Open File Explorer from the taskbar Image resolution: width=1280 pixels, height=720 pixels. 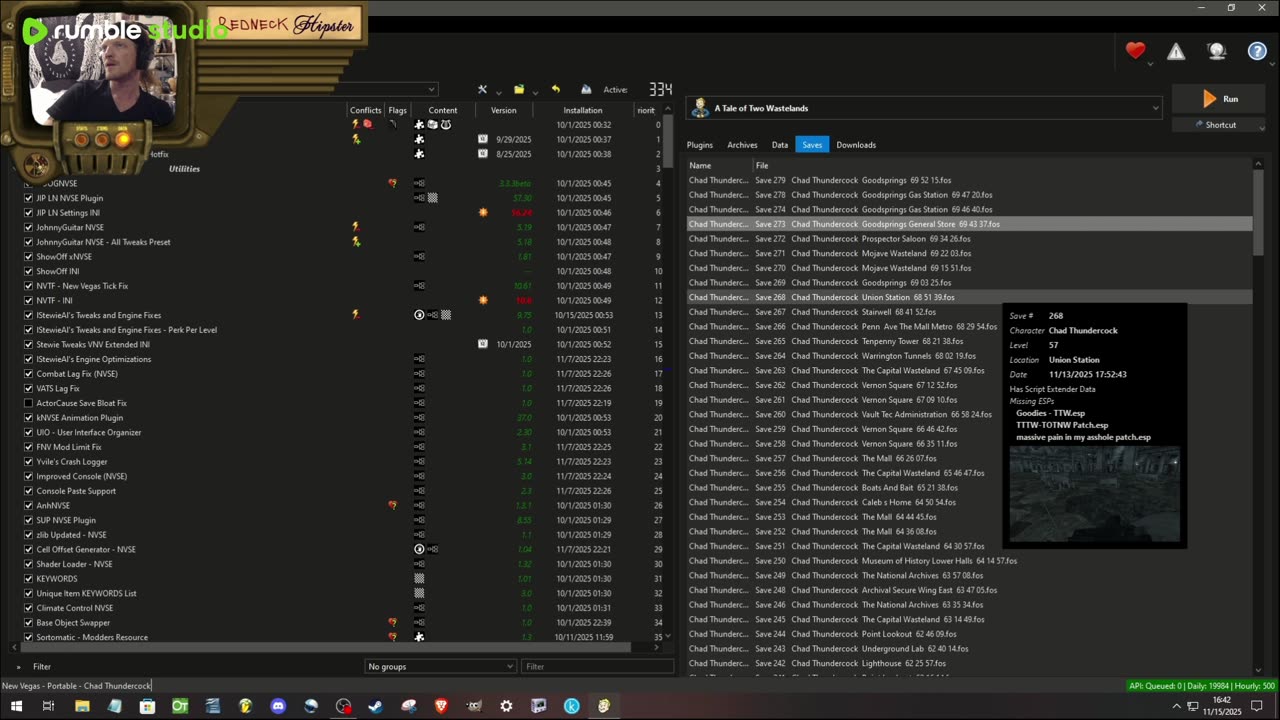point(82,706)
